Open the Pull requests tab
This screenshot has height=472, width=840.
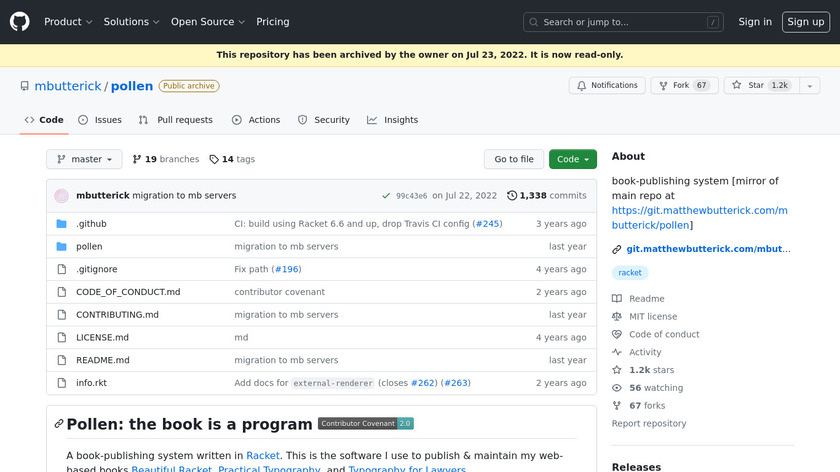[x=175, y=120]
